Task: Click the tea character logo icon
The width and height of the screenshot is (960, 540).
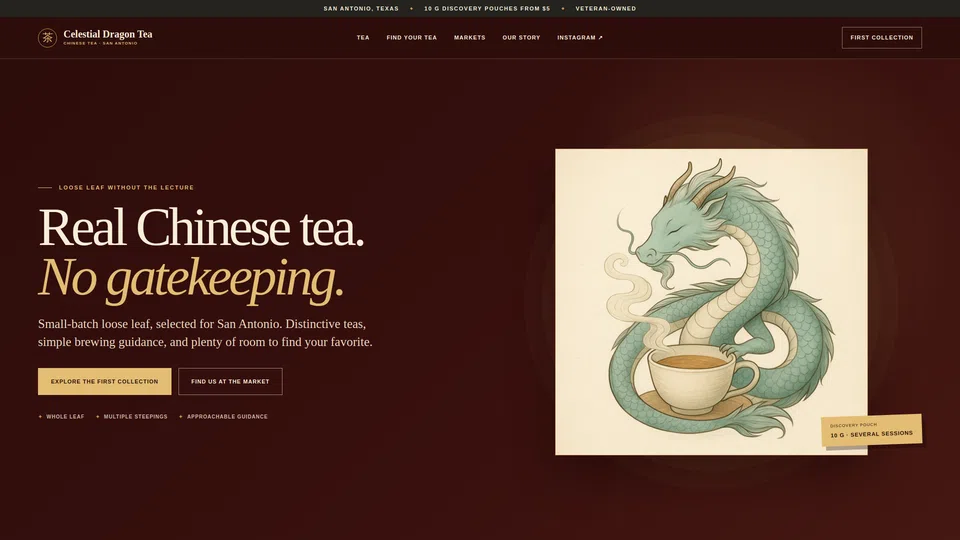Action: tap(47, 38)
